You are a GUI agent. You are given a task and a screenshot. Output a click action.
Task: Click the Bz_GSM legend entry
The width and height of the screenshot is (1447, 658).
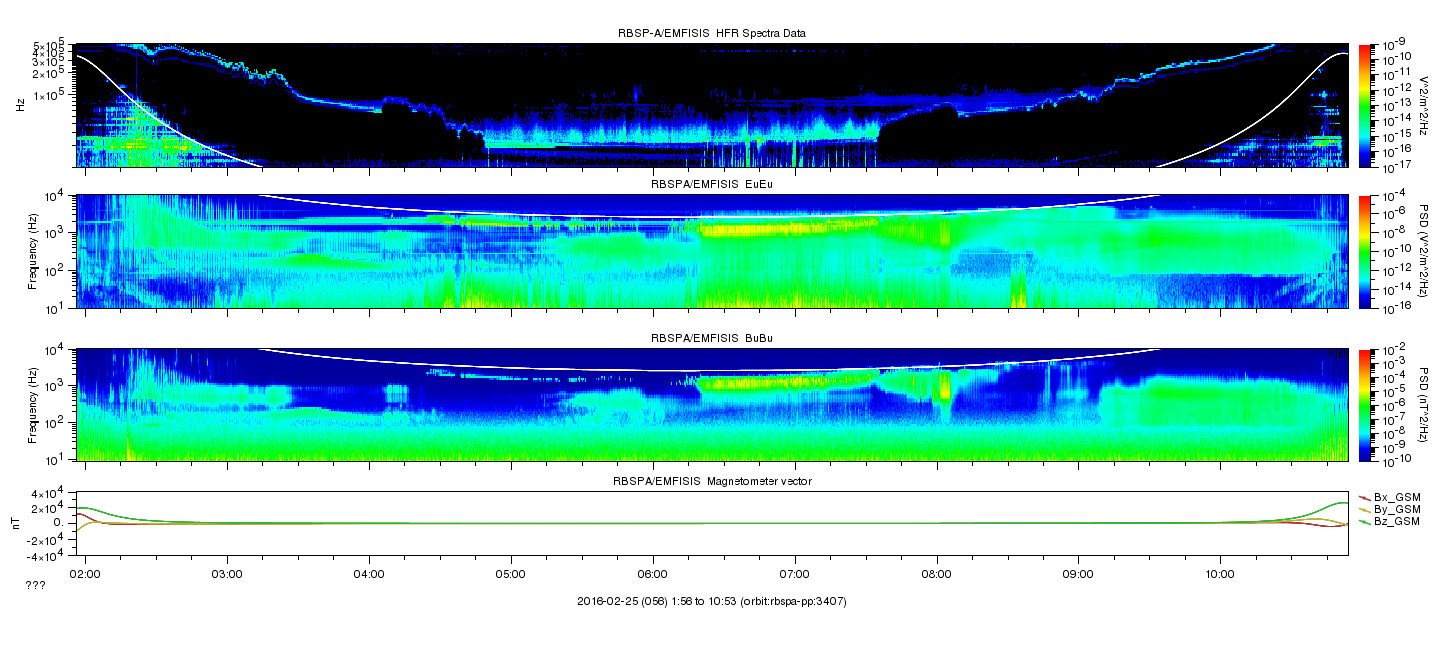tap(1395, 522)
